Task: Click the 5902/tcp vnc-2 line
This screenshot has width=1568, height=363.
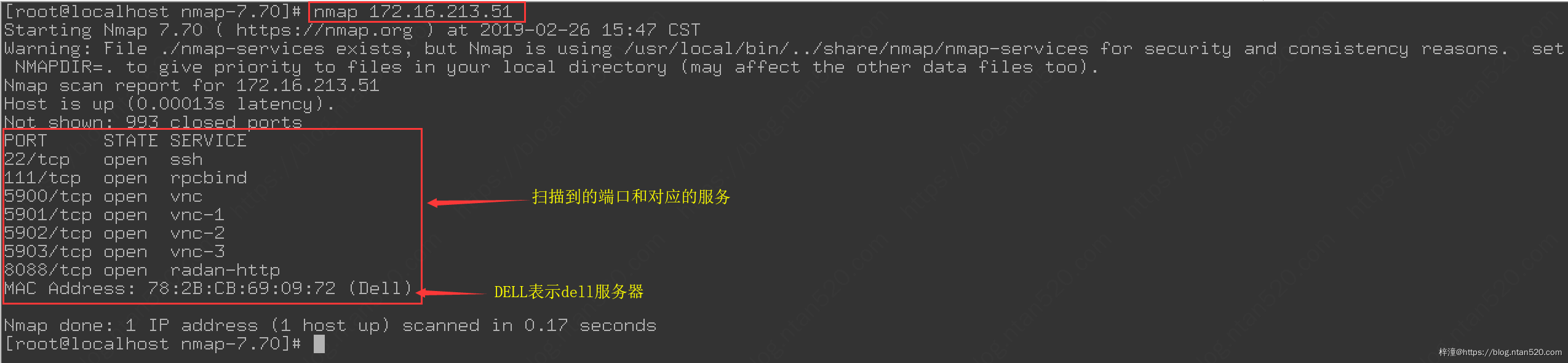Action: pos(114,233)
